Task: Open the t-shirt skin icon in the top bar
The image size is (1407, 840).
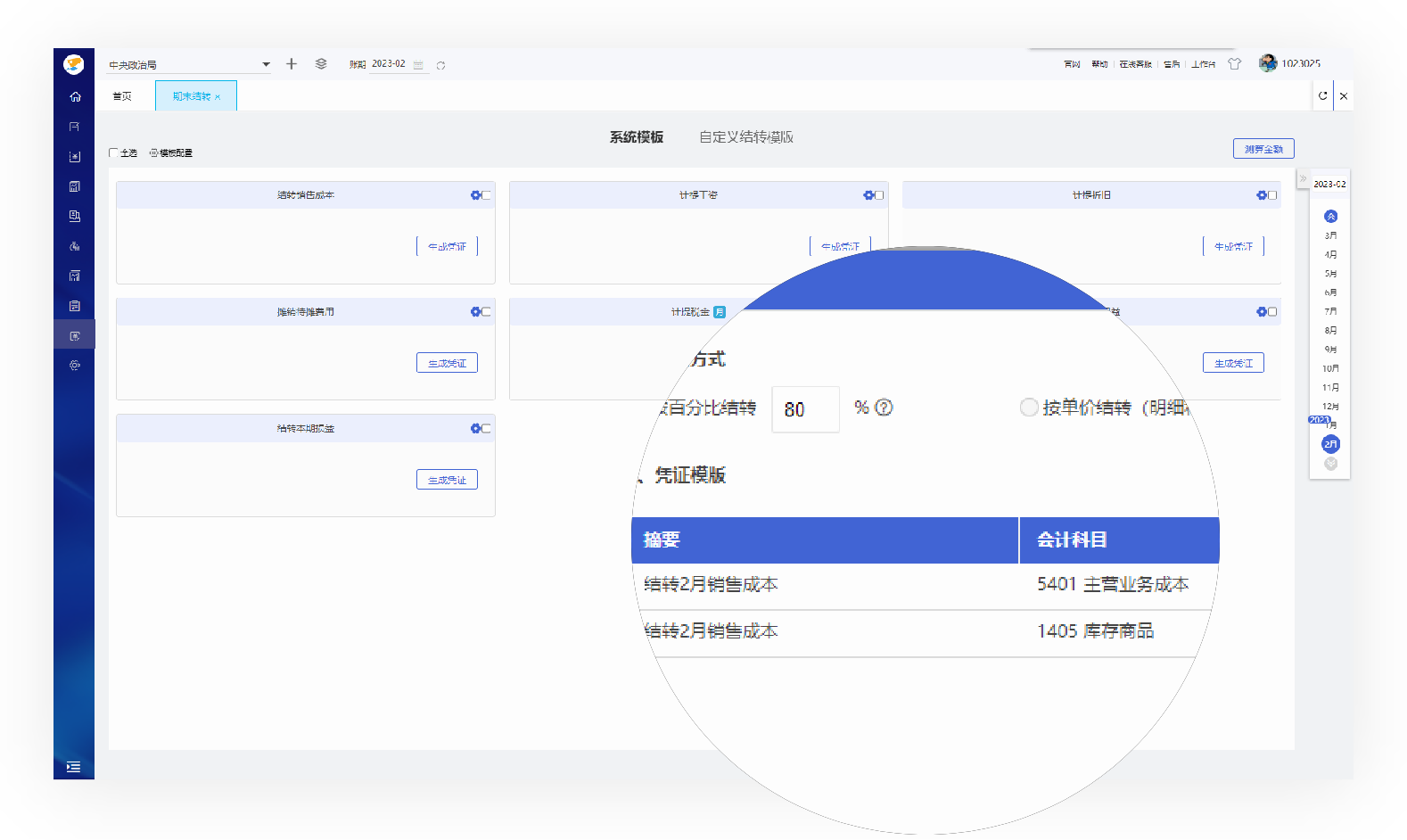Action: [x=1234, y=63]
